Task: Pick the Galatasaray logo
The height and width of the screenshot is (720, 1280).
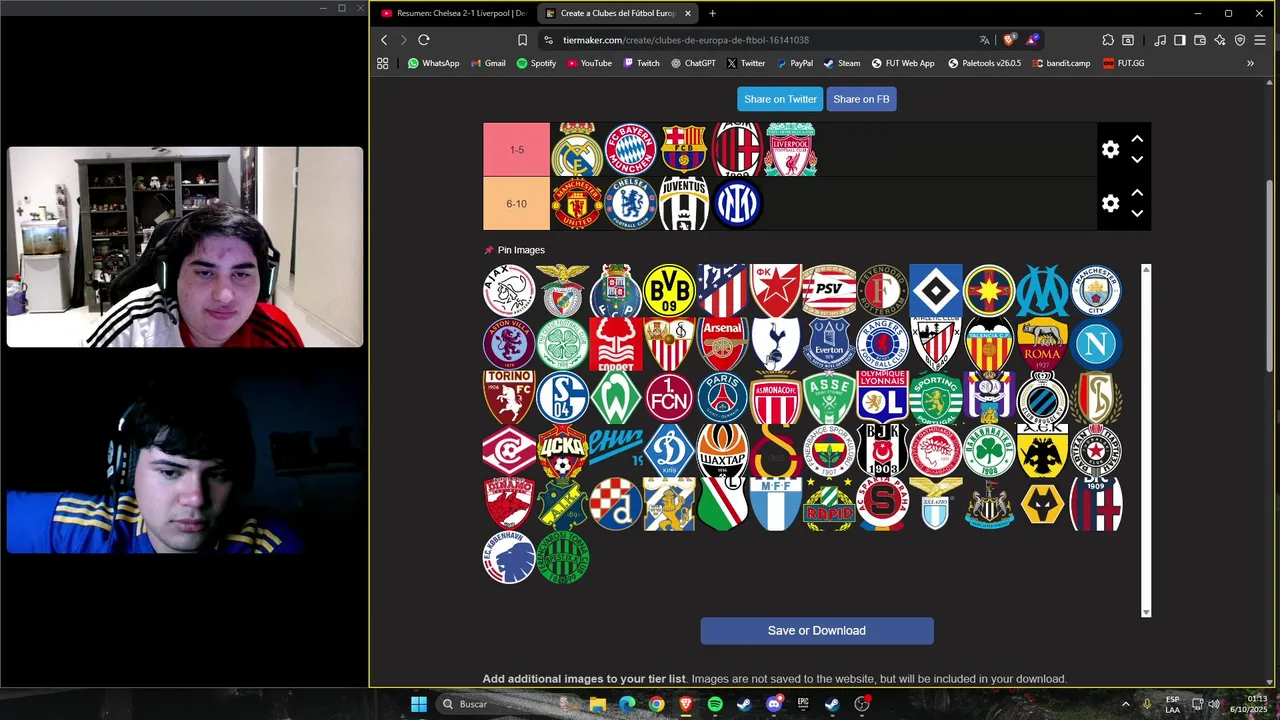Action: 776,451
